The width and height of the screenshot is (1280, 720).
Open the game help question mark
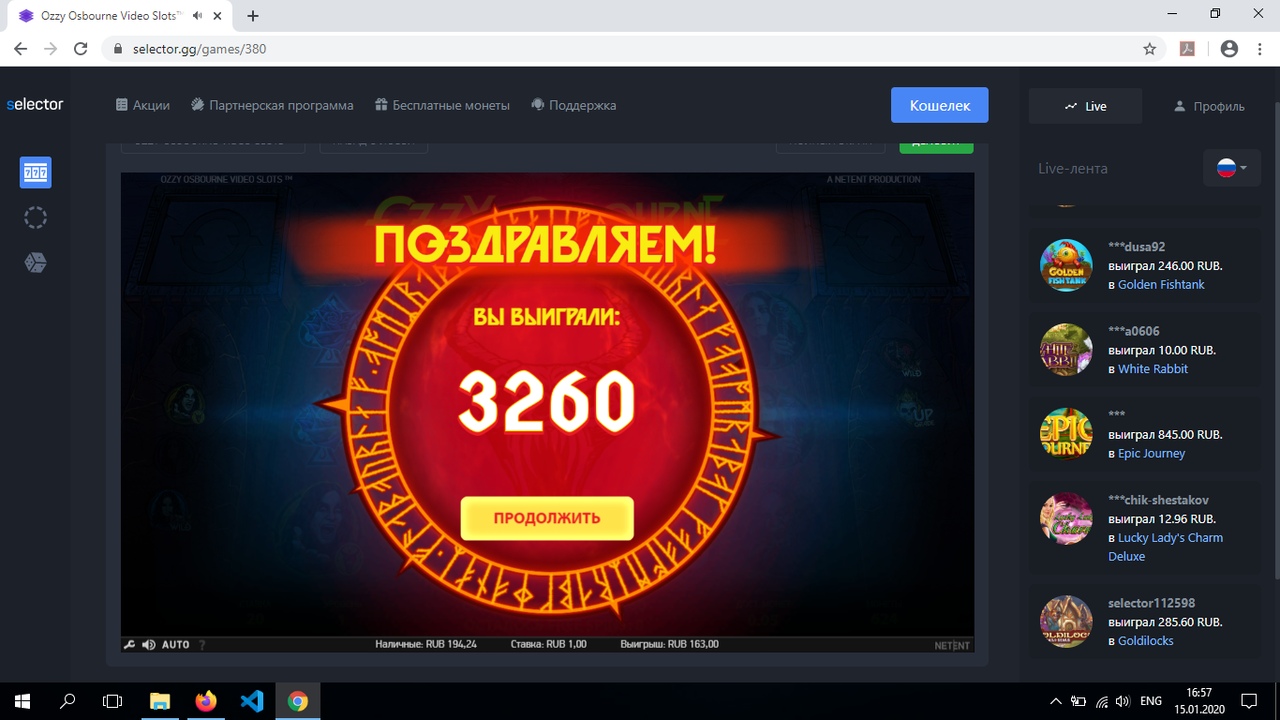pyautogui.click(x=202, y=645)
